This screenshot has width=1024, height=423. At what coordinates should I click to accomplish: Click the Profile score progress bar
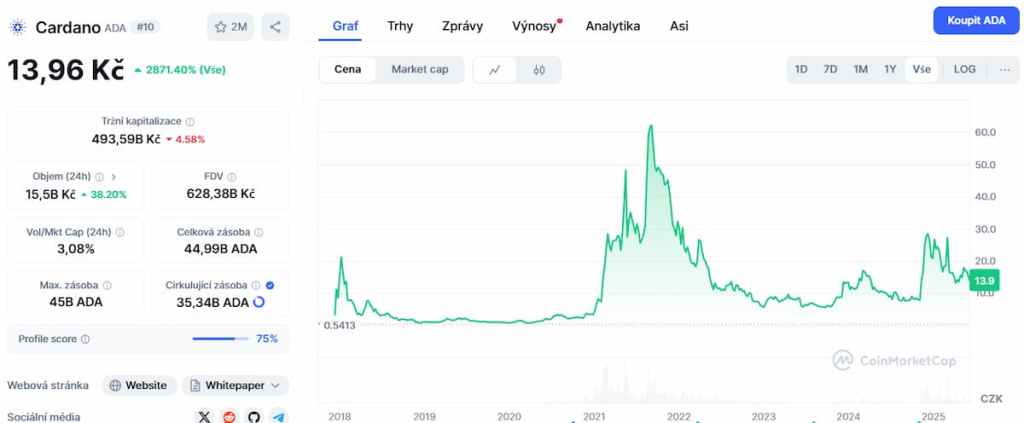click(220, 339)
